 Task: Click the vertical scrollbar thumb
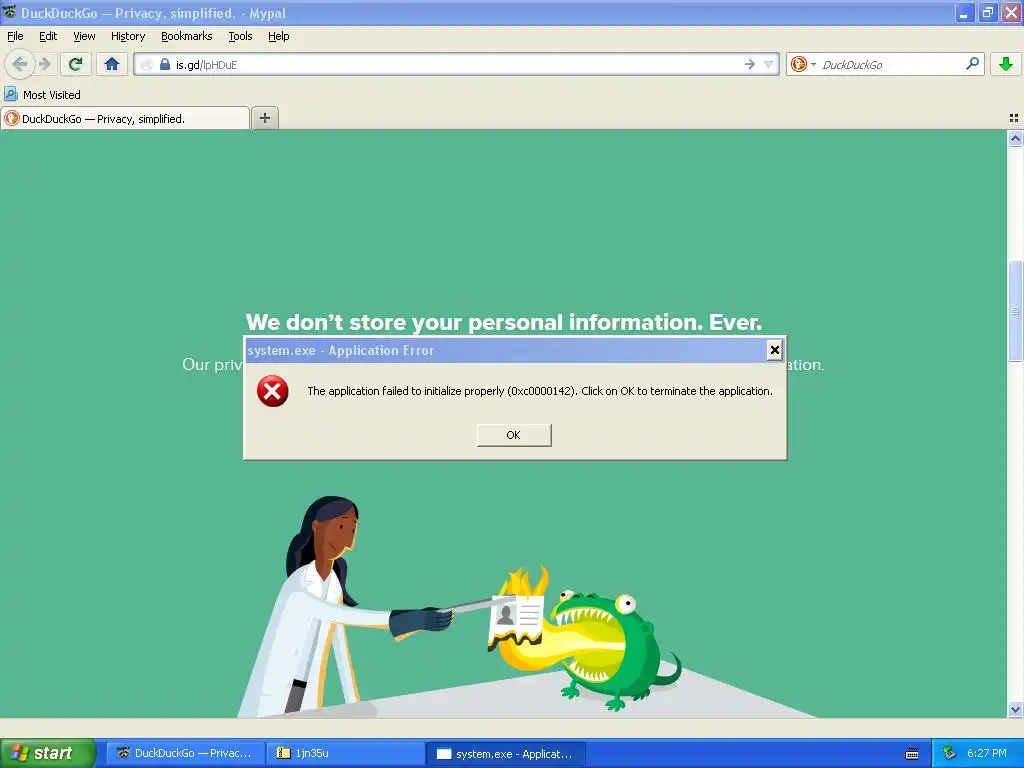[x=1015, y=311]
